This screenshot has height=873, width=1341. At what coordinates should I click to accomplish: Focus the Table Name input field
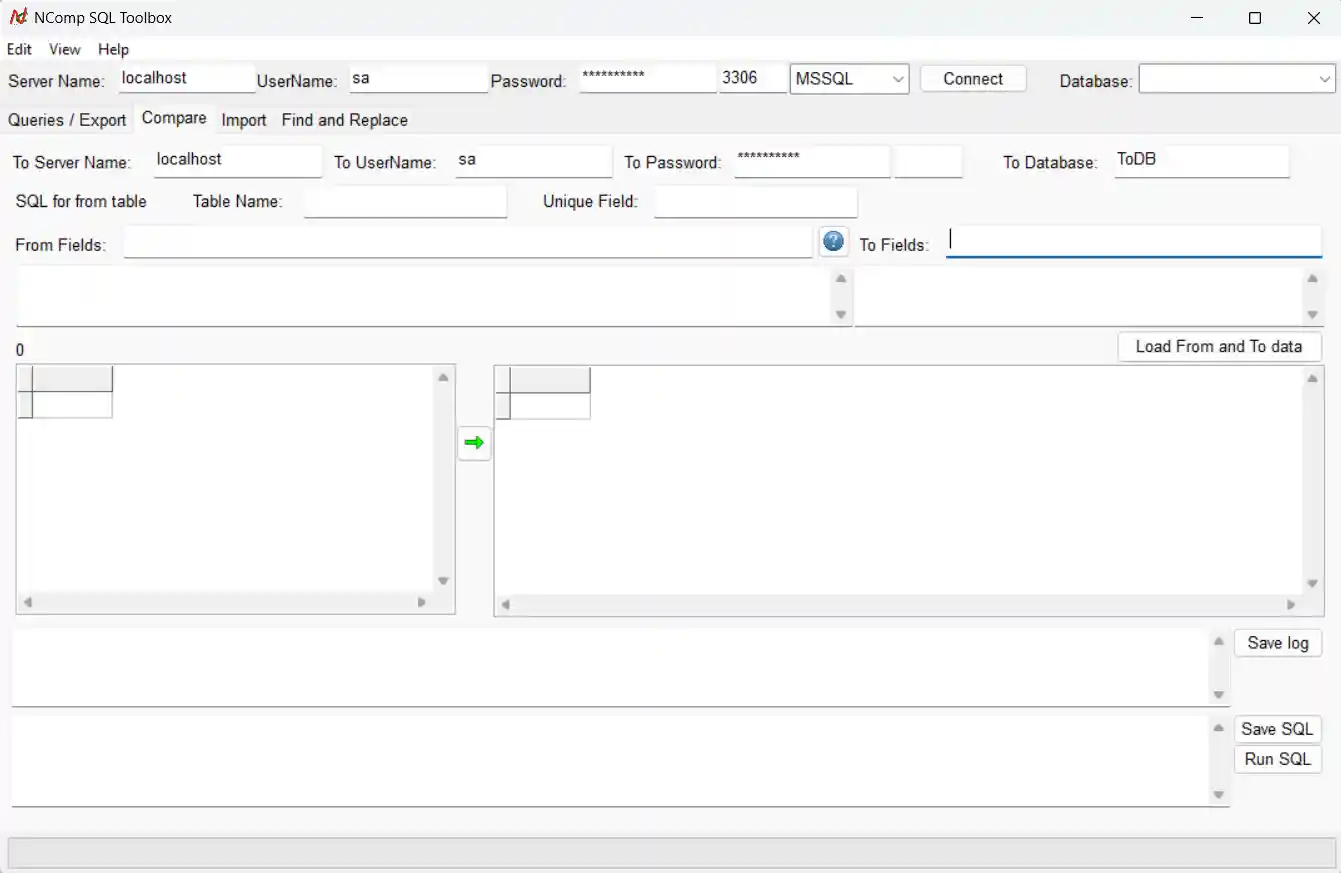[x=405, y=201]
